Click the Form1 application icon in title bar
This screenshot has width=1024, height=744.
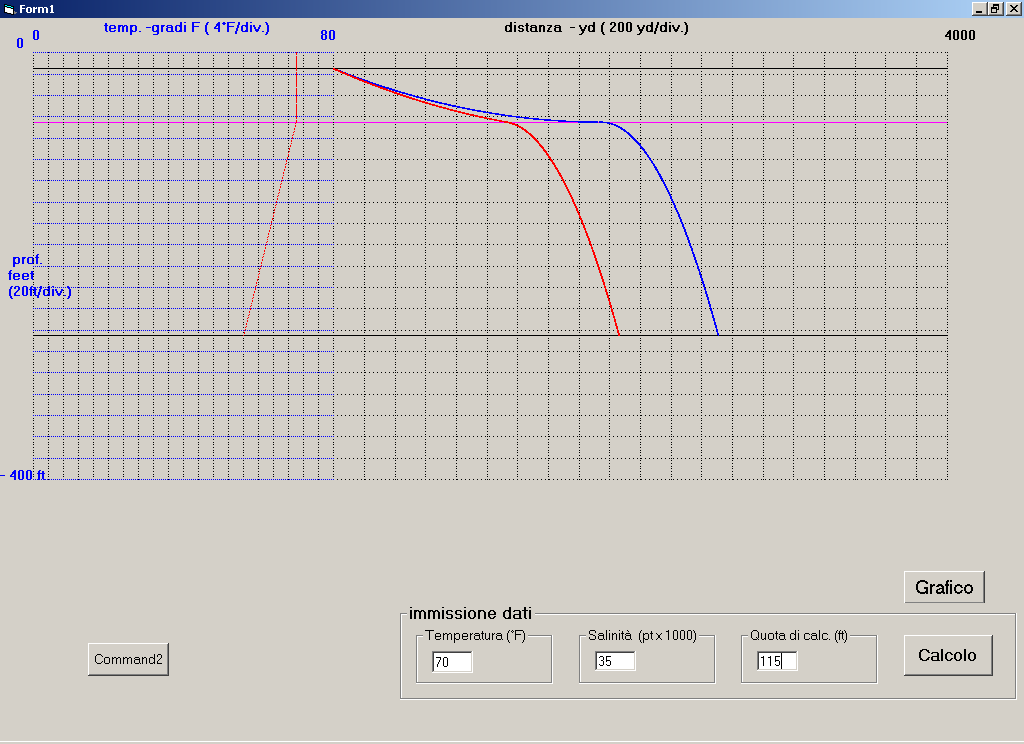[x=9, y=8]
